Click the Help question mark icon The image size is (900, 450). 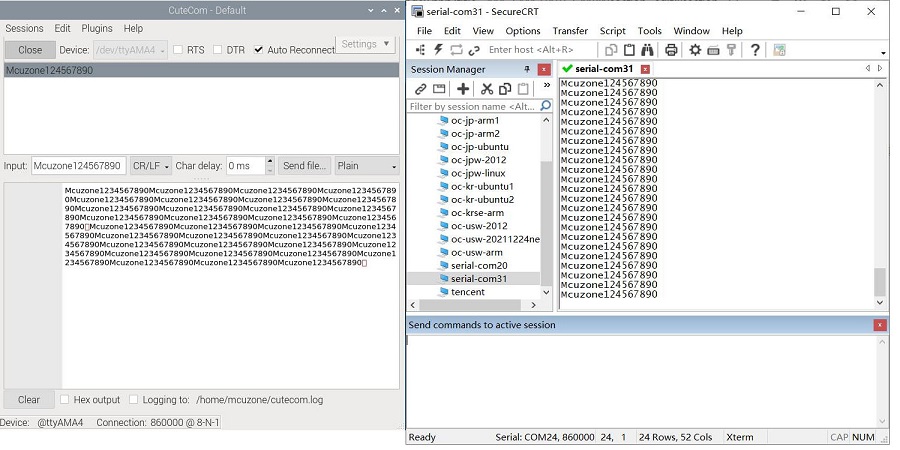point(755,50)
